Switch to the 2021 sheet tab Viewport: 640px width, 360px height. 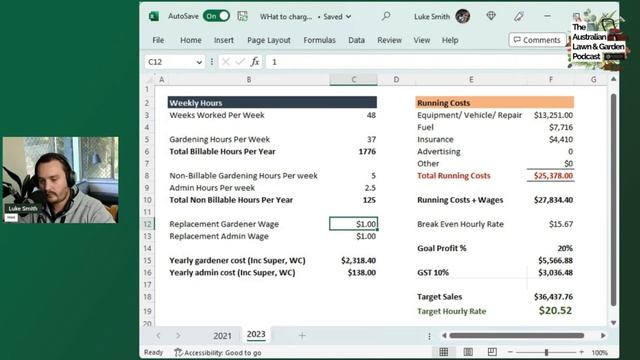(222, 336)
